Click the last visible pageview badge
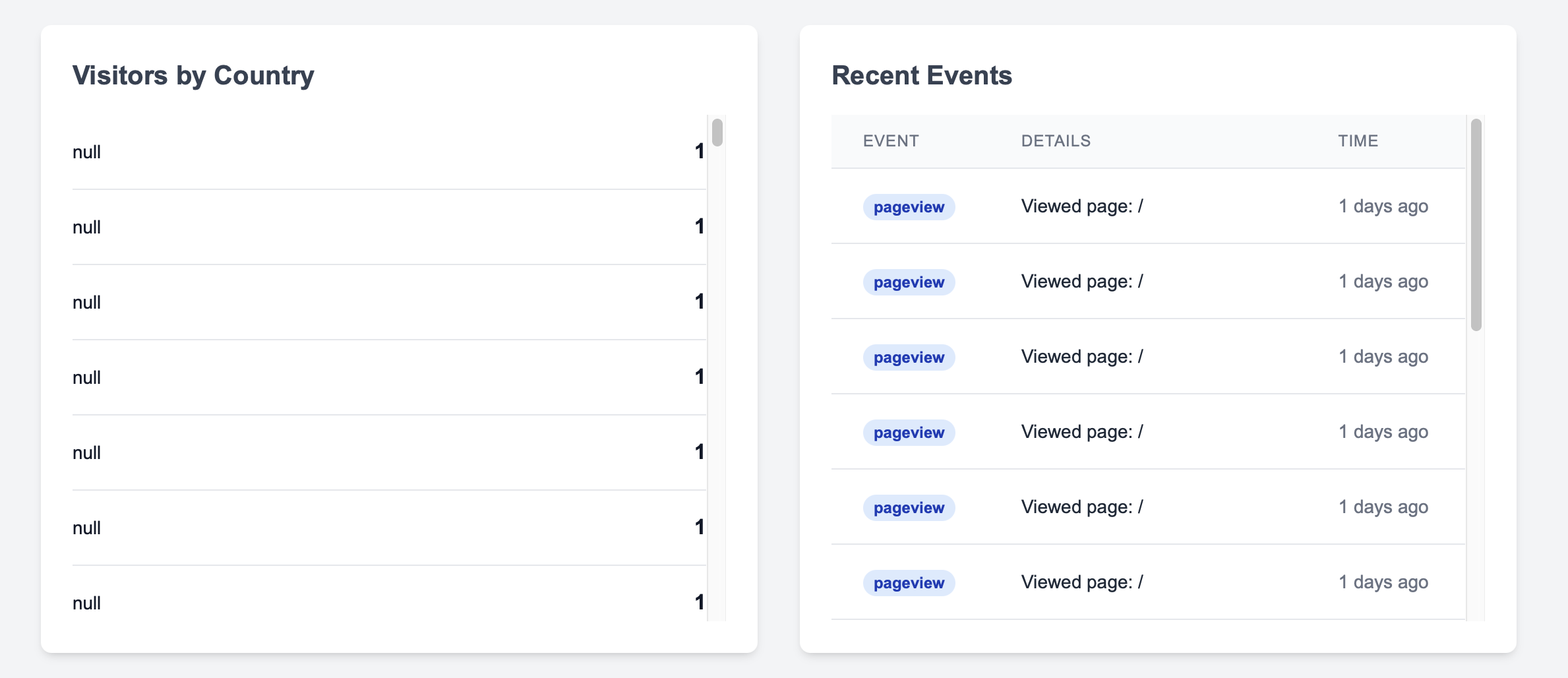This screenshot has height=678, width=1568. coord(909,583)
